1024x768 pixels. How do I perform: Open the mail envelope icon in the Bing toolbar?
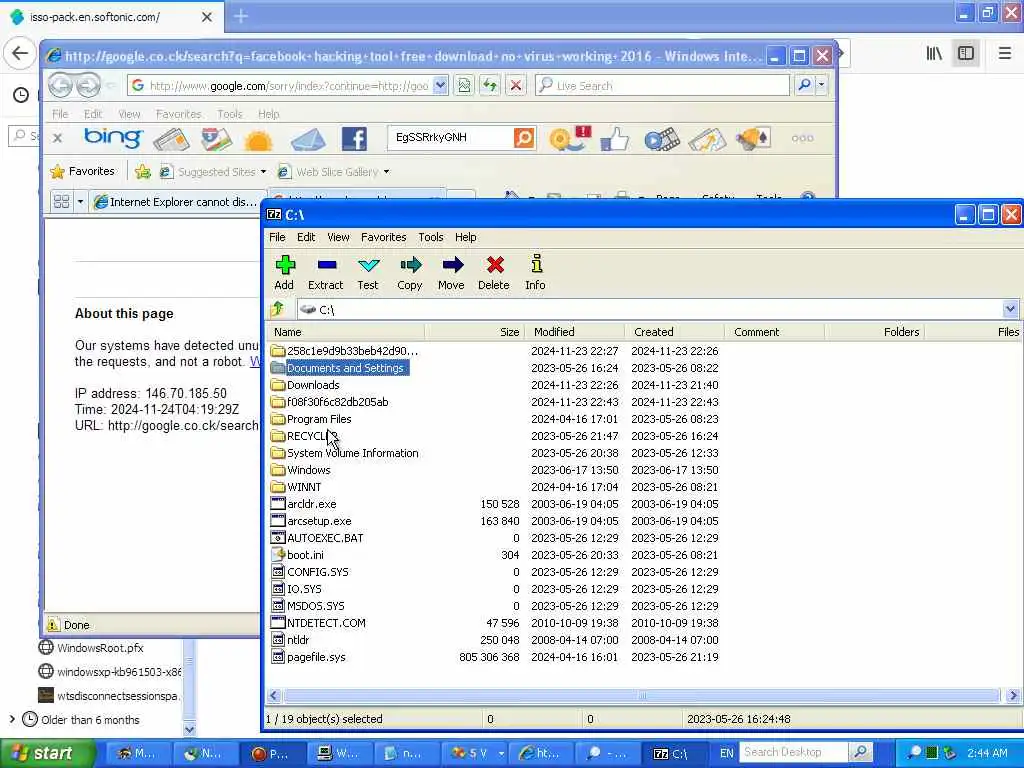[308, 139]
